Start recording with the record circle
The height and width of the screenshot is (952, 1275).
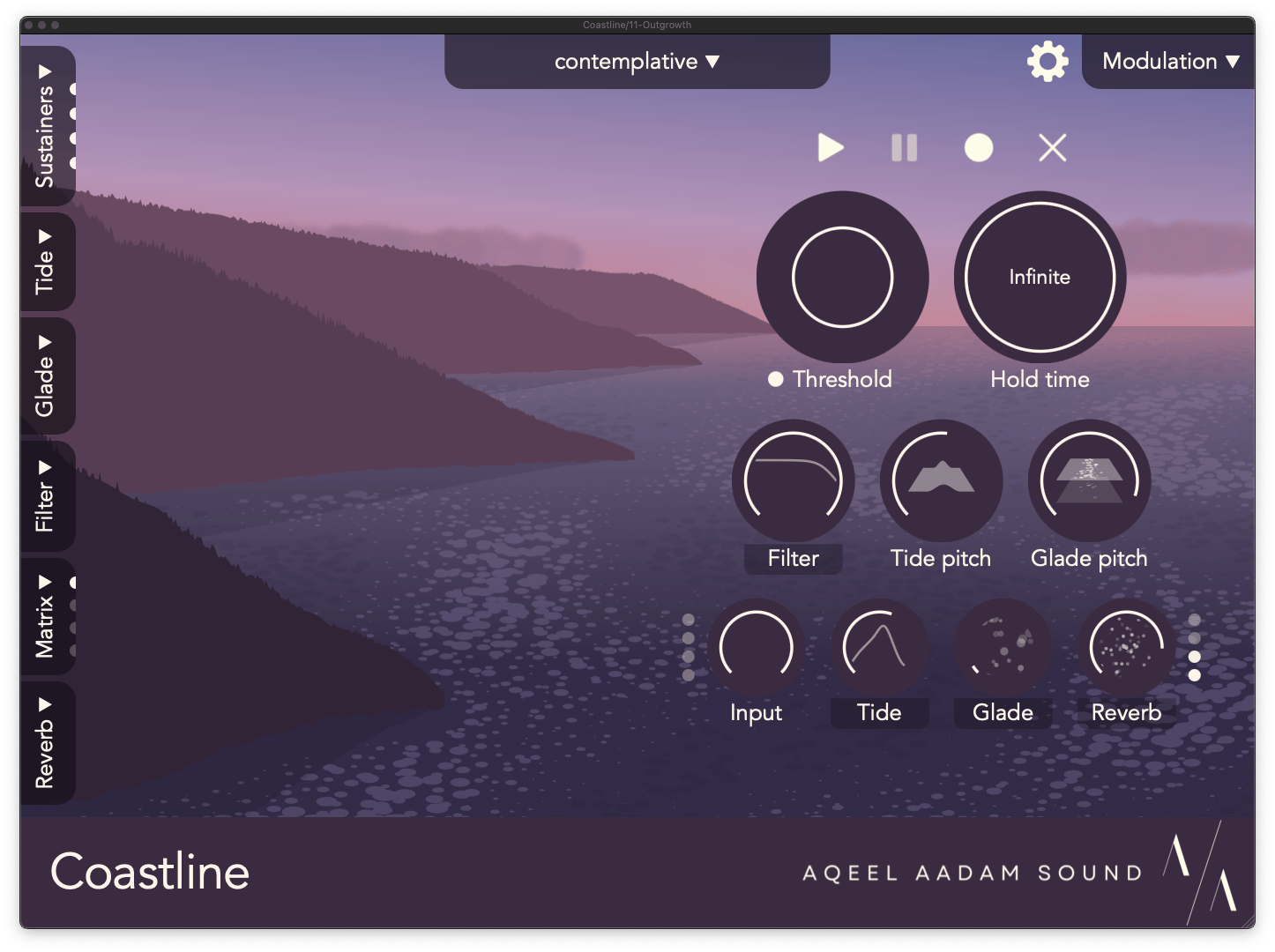pos(979,147)
